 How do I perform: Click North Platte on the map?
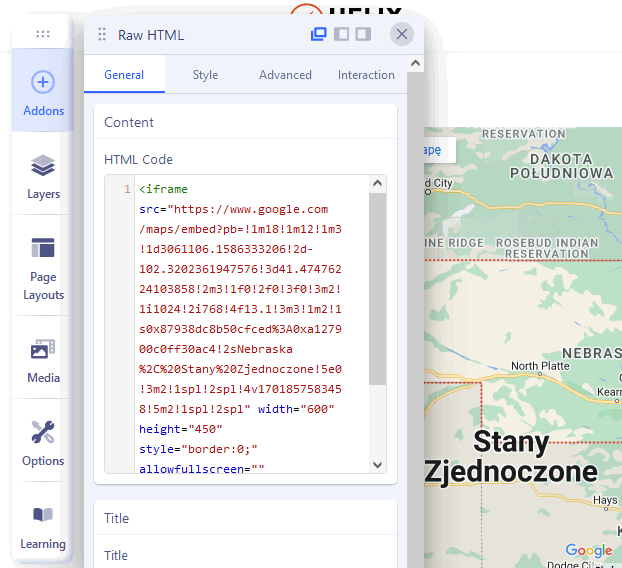pos(540,366)
